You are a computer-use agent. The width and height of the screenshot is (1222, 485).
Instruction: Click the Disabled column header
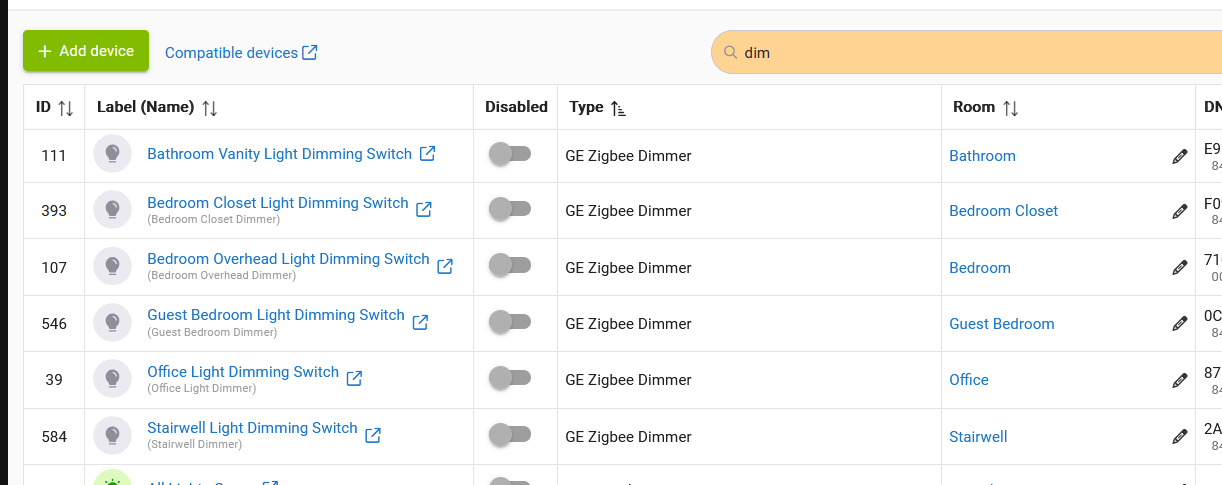coord(516,107)
